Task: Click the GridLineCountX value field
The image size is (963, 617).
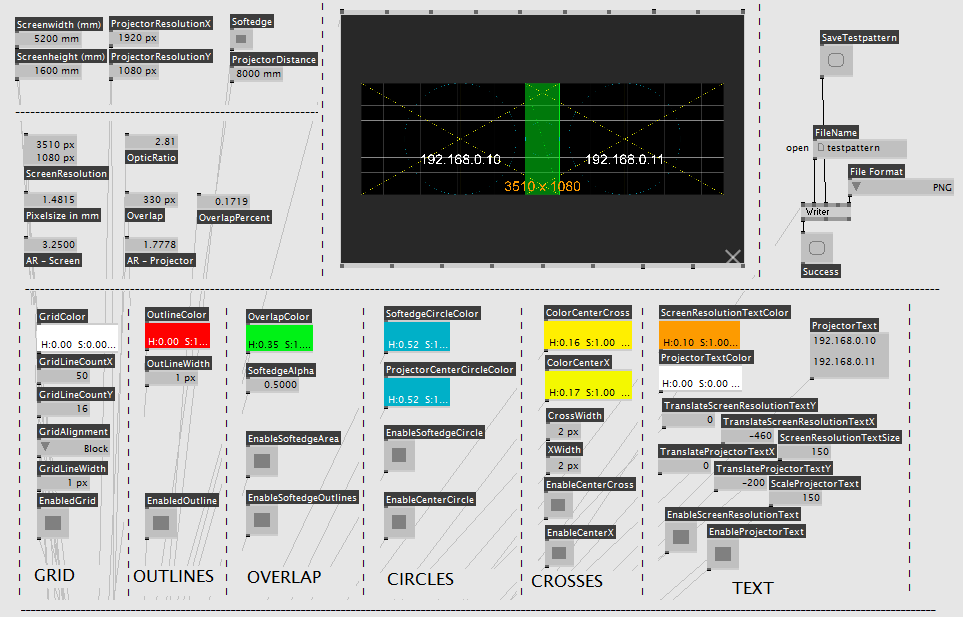Action: pos(76,376)
